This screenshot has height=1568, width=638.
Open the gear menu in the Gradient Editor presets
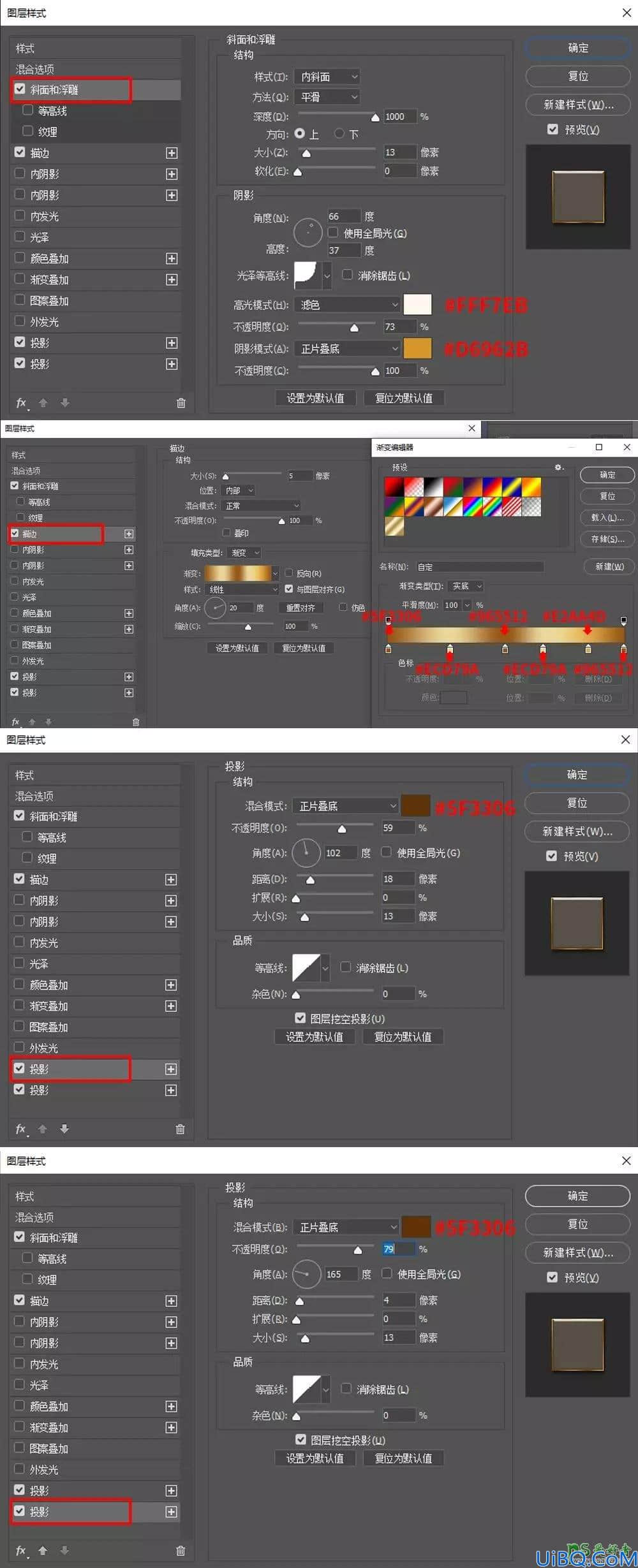click(x=559, y=467)
